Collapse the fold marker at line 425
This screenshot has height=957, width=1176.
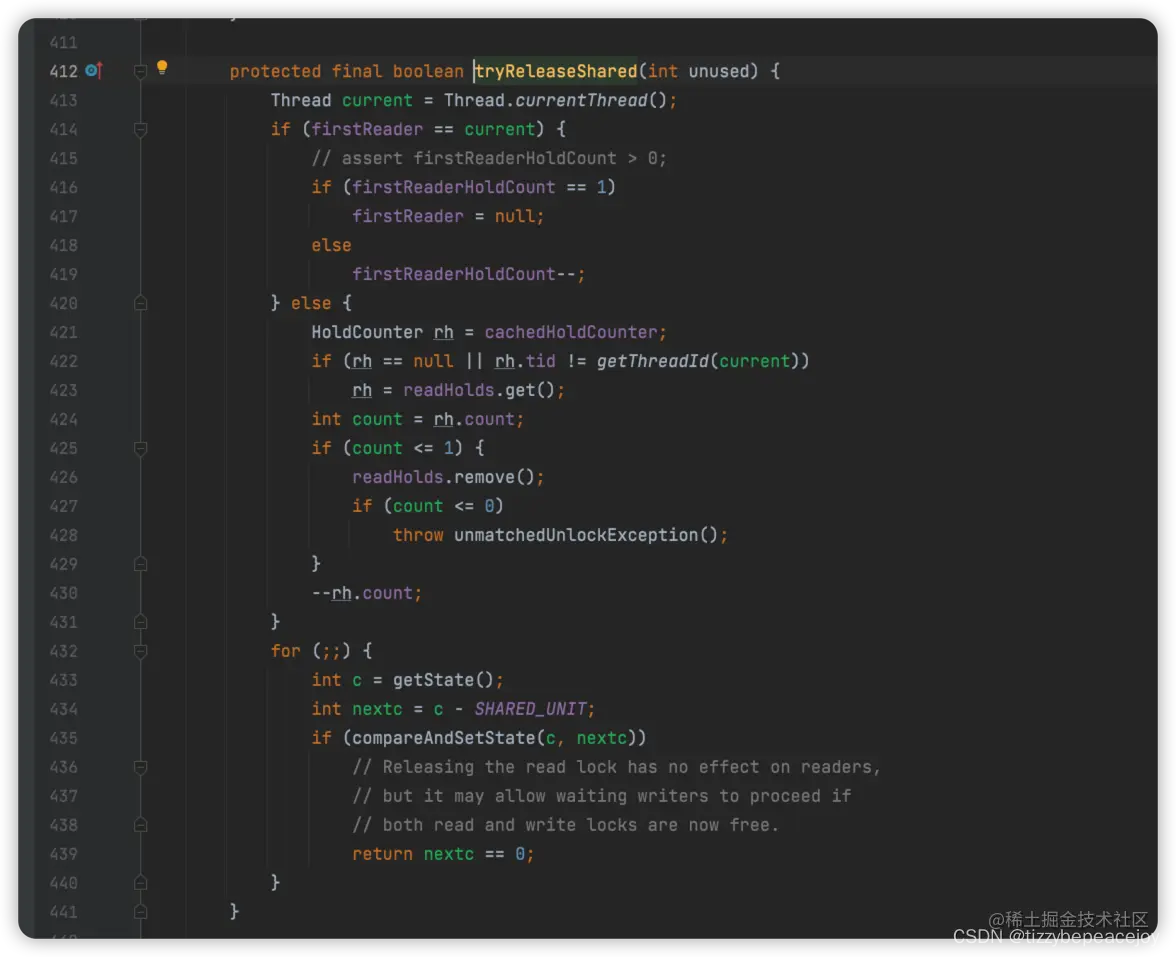click(140, 448)
